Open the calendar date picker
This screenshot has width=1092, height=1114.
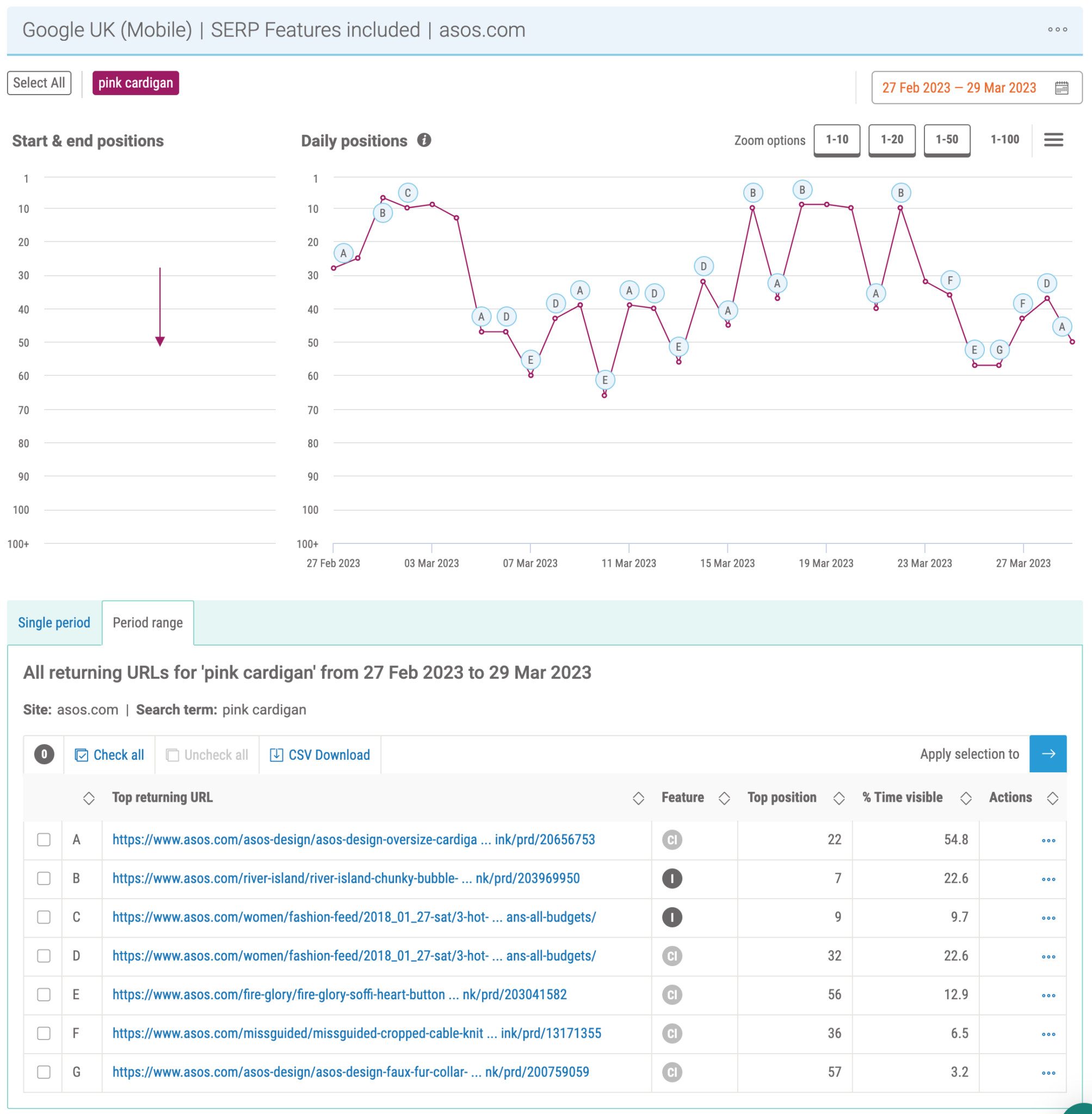click(1062, 87)
